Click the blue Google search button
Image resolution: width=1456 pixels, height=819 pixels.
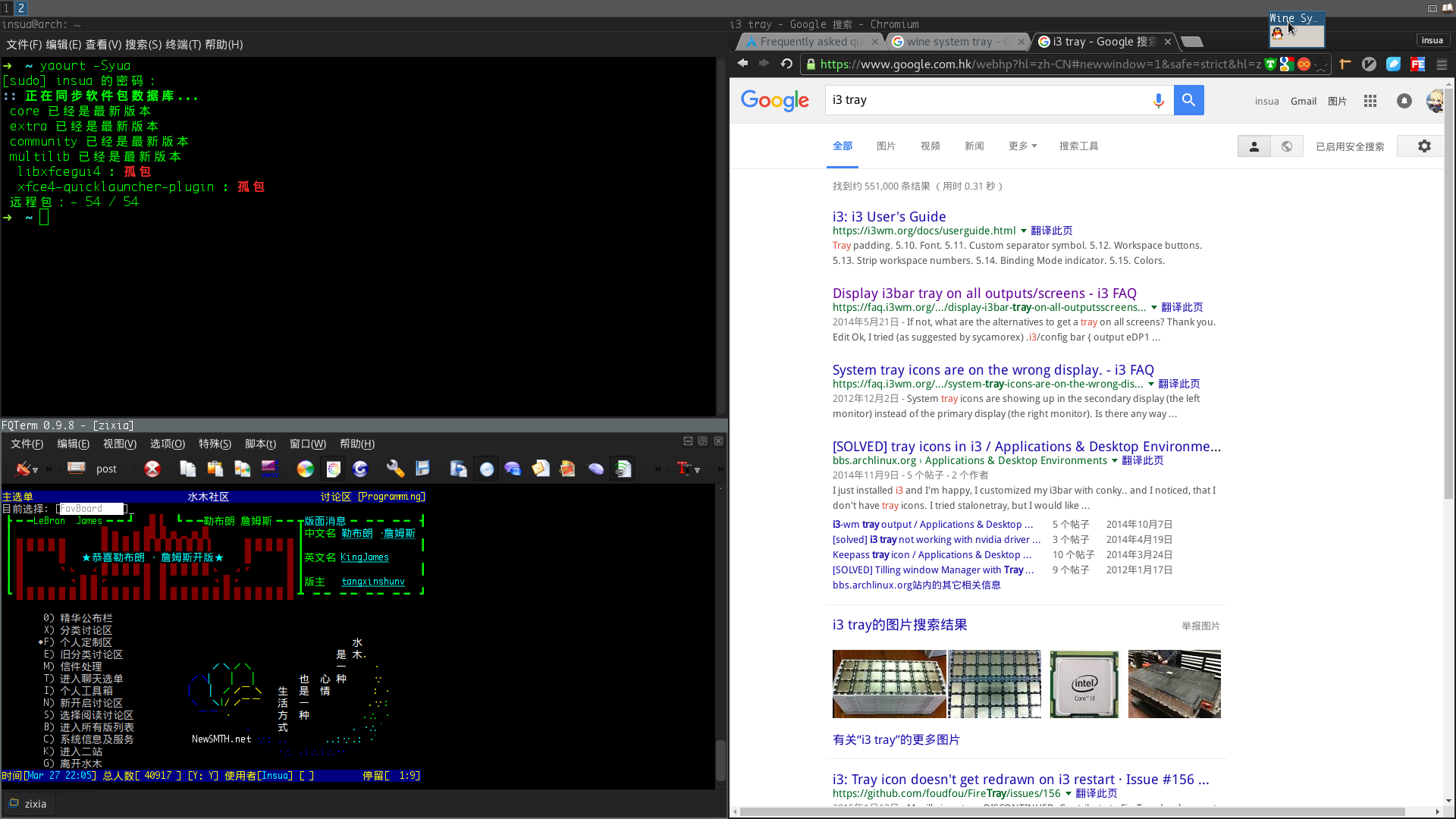tap(1188, 100)
